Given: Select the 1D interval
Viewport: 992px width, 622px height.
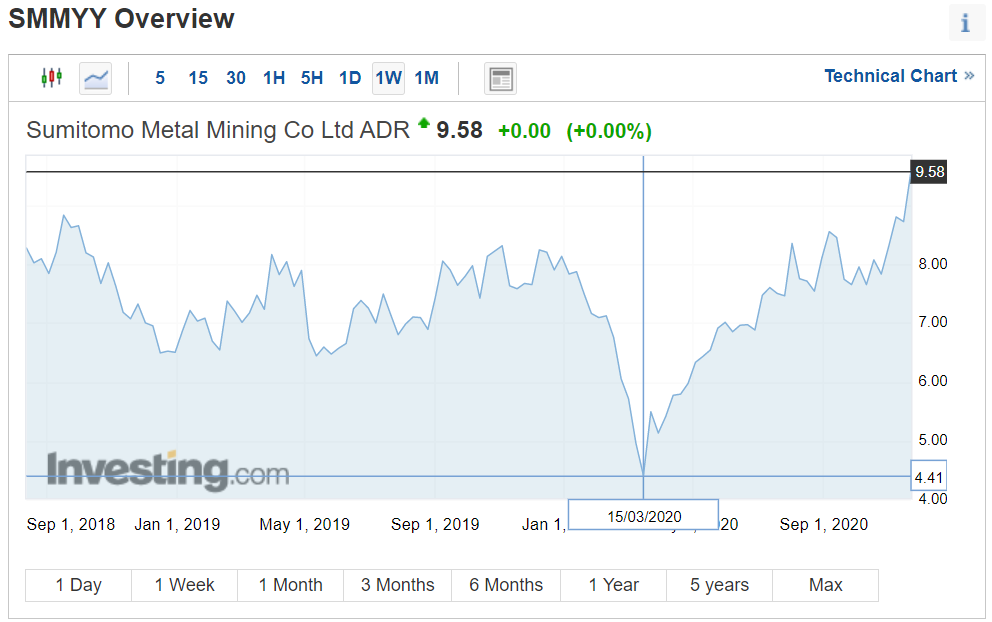Looking at the screenshot, I should pos(350,78).
